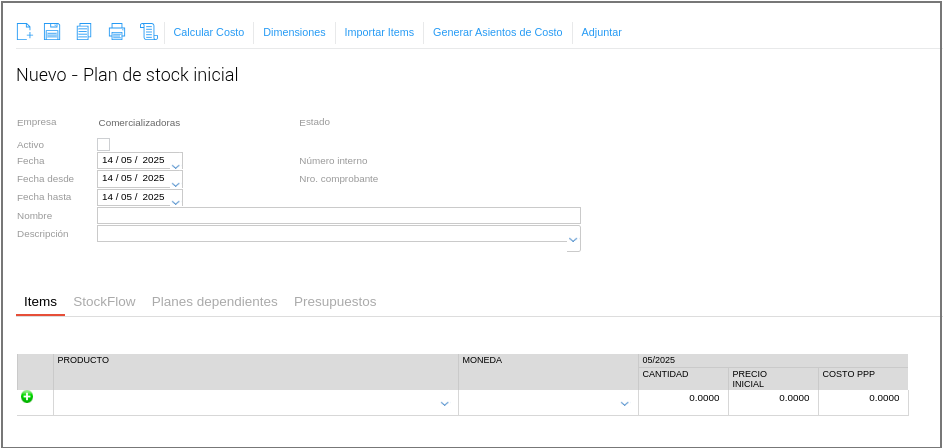
Task: Click the Nombre text field
Action: [338, 216]
